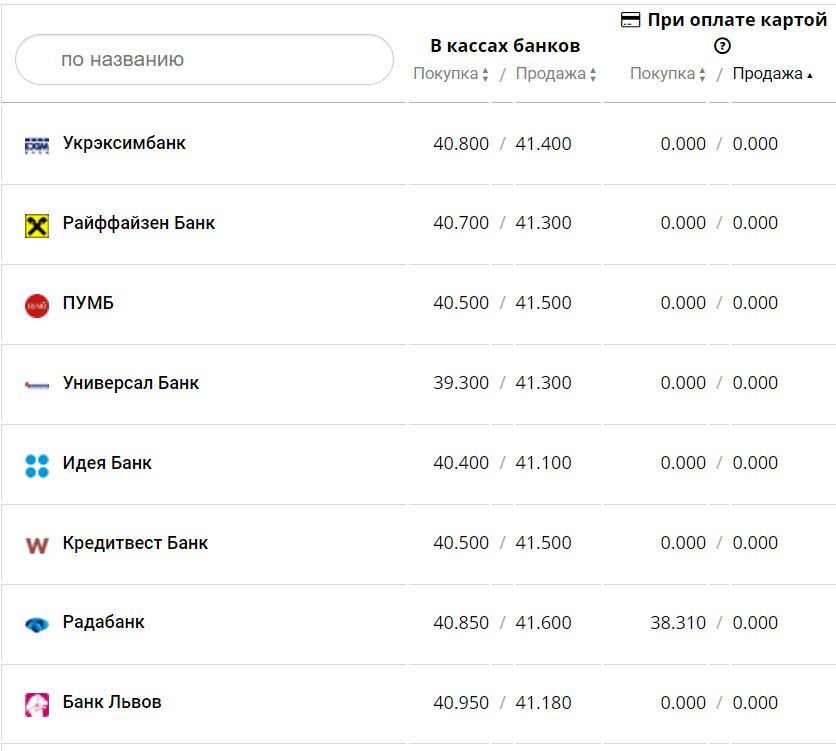
Task: Open the Укрэксимбанк bank link
Action: (x=124, y=143)
